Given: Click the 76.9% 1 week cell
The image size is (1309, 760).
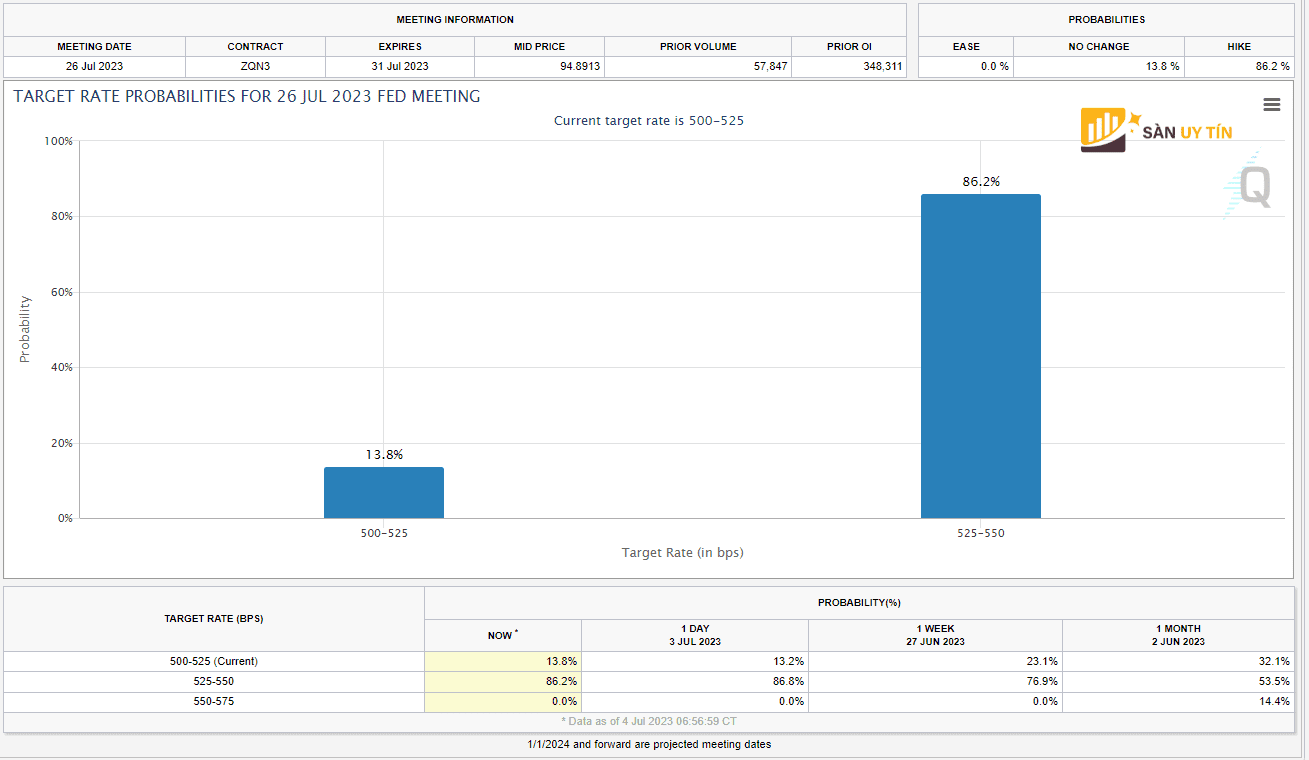Looking at the screenshot, I should click(935, 681).
